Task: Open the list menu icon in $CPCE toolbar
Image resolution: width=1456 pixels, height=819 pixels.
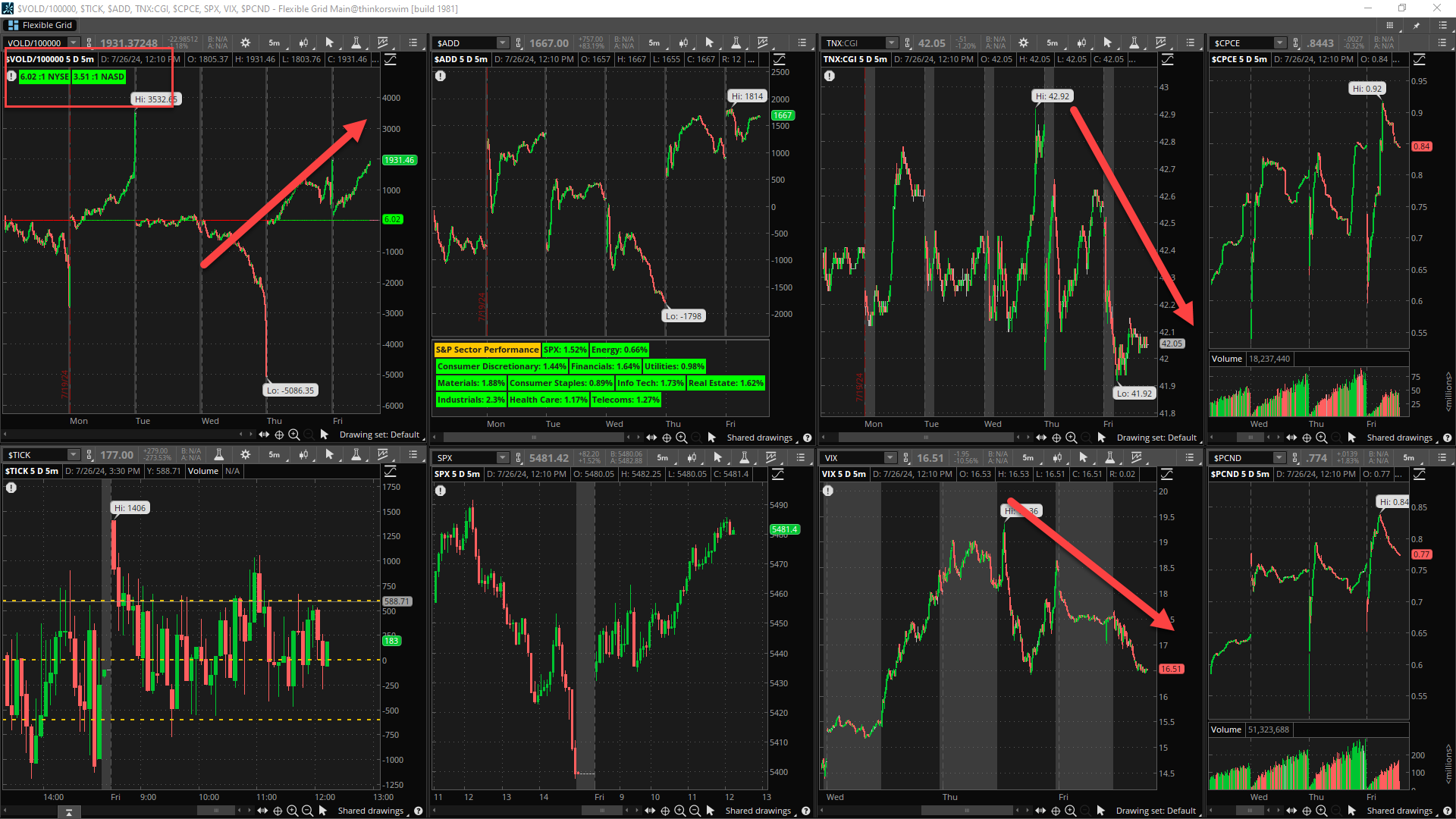Action: 1442,43
